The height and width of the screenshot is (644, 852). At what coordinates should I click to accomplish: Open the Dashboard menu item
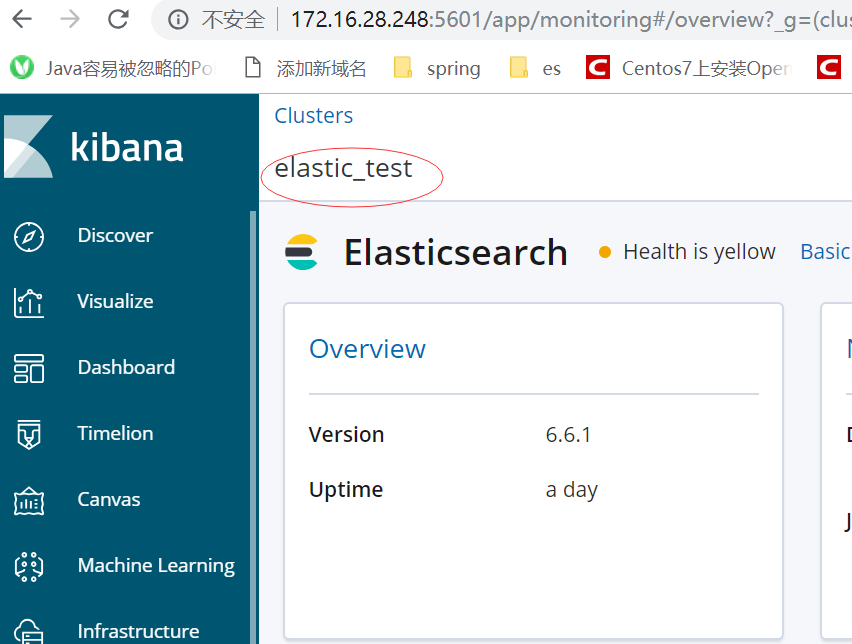[126, 367]
